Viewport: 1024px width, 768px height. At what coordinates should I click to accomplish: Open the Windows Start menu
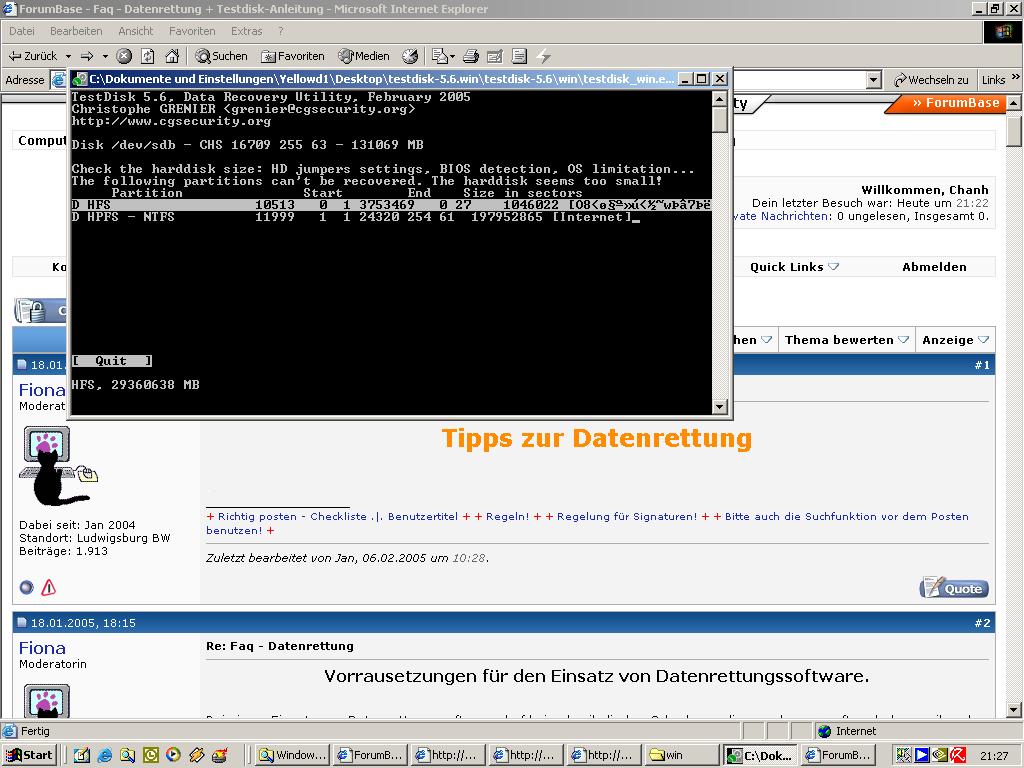[x=30, y=756]
